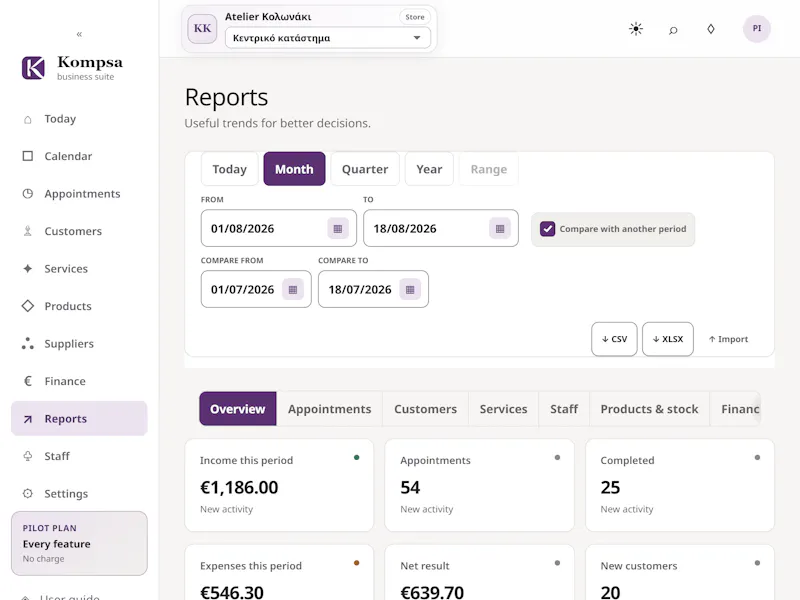800x600 pixels.
Task: Download report as CSV
Action: click(614, 339)
